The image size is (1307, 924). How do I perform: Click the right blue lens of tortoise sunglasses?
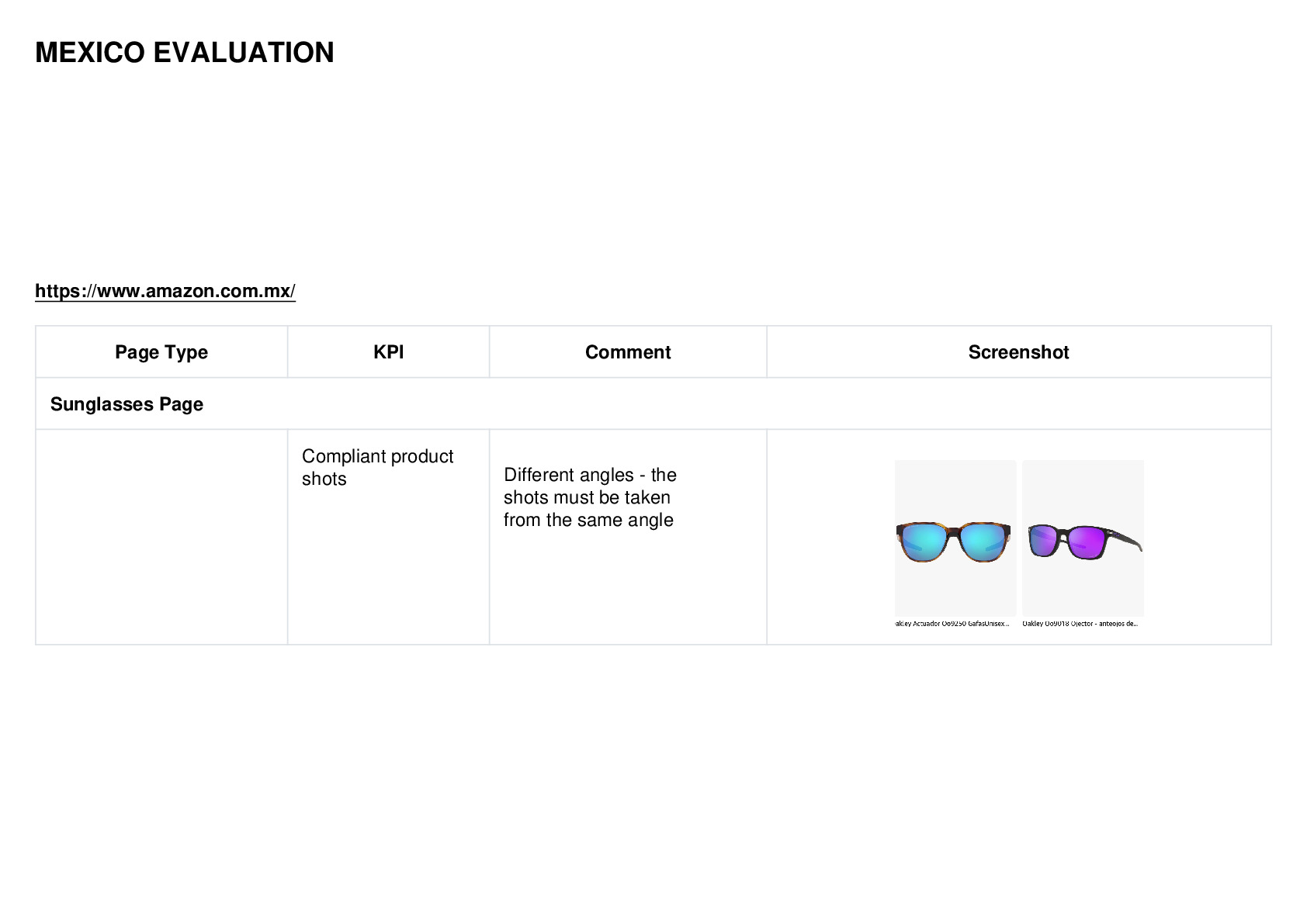tap(983, 541)
